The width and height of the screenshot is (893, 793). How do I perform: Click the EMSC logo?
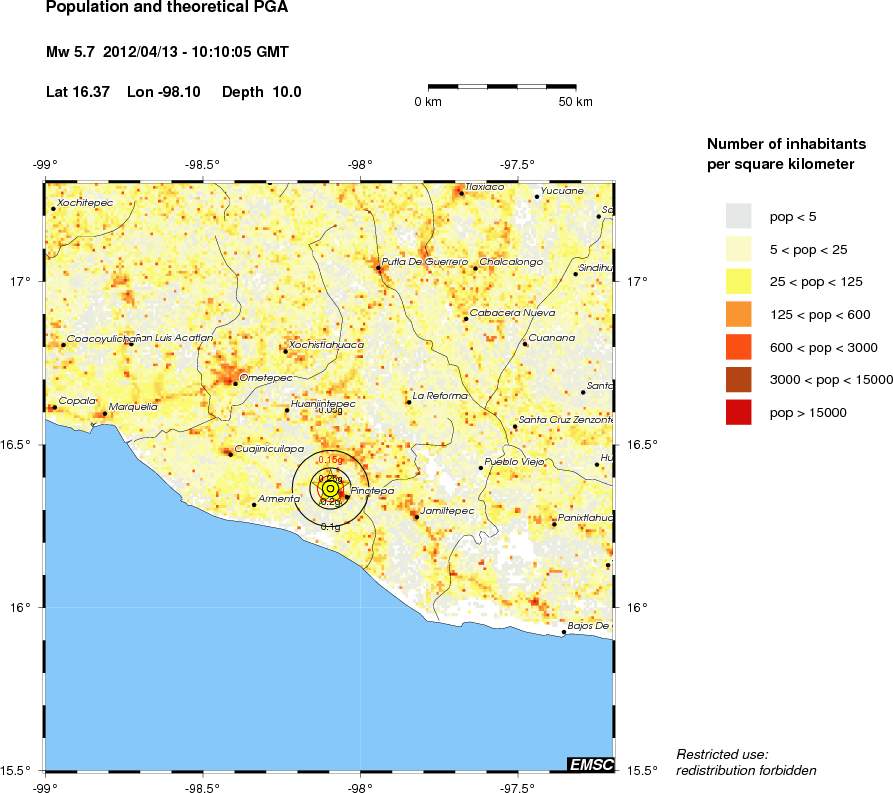pyautogui.click(x=590, y=764)
